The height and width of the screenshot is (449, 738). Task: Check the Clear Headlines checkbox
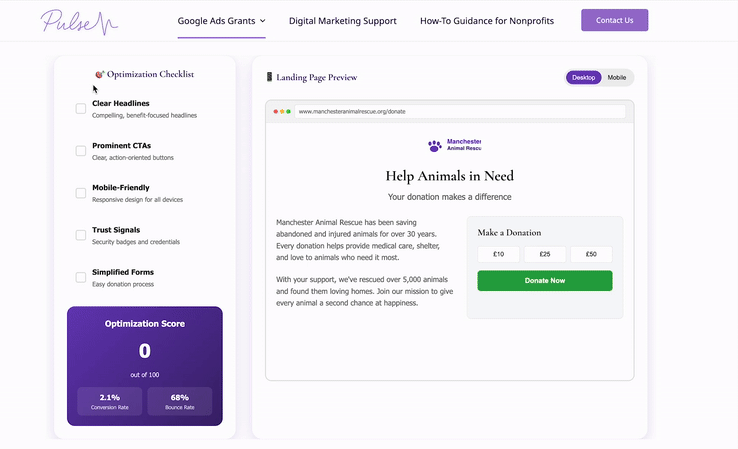pyautogui.click(x=81, y=109)
